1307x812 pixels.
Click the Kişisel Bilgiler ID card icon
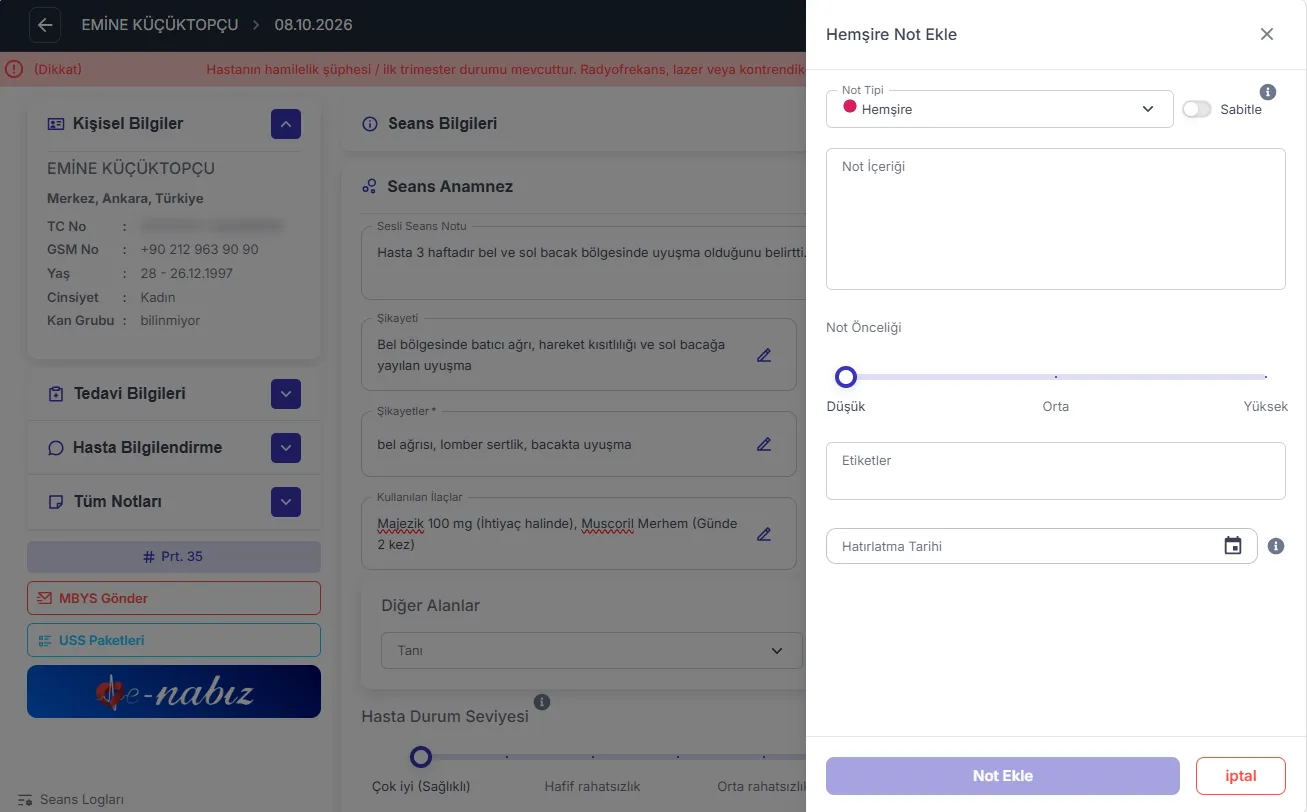[x=56, y=124]
